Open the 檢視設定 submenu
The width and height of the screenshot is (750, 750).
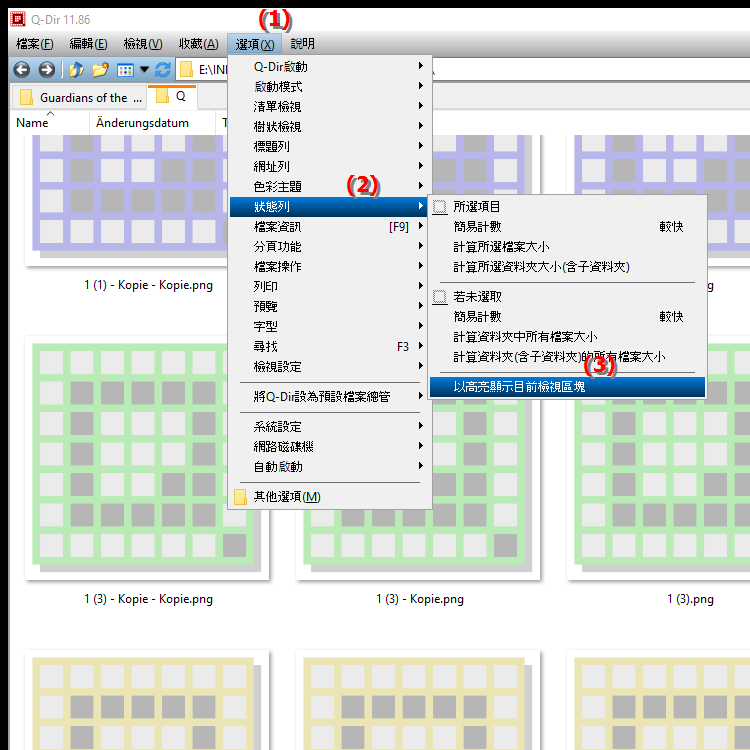pyautogui.click(x=330, y=367)
